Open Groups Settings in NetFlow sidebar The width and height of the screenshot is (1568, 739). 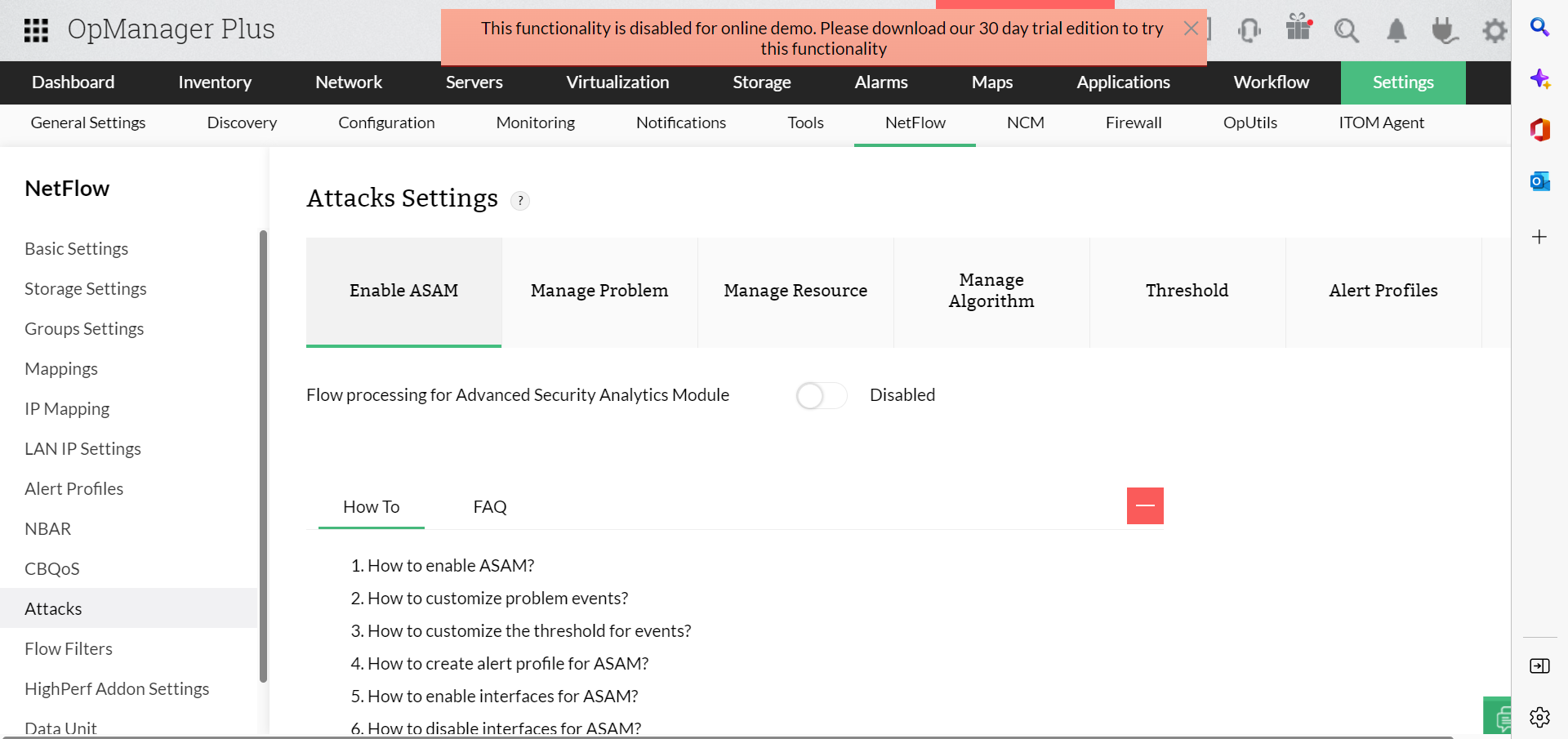(x=84, y=329)
